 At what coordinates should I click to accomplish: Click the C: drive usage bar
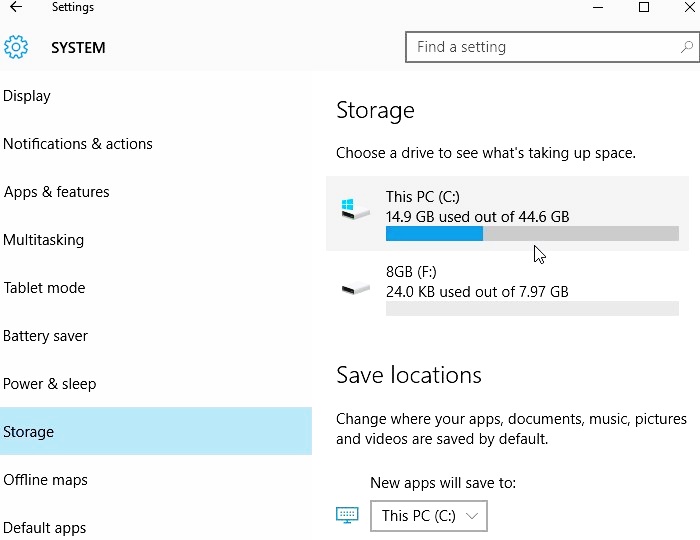(532, 233)
